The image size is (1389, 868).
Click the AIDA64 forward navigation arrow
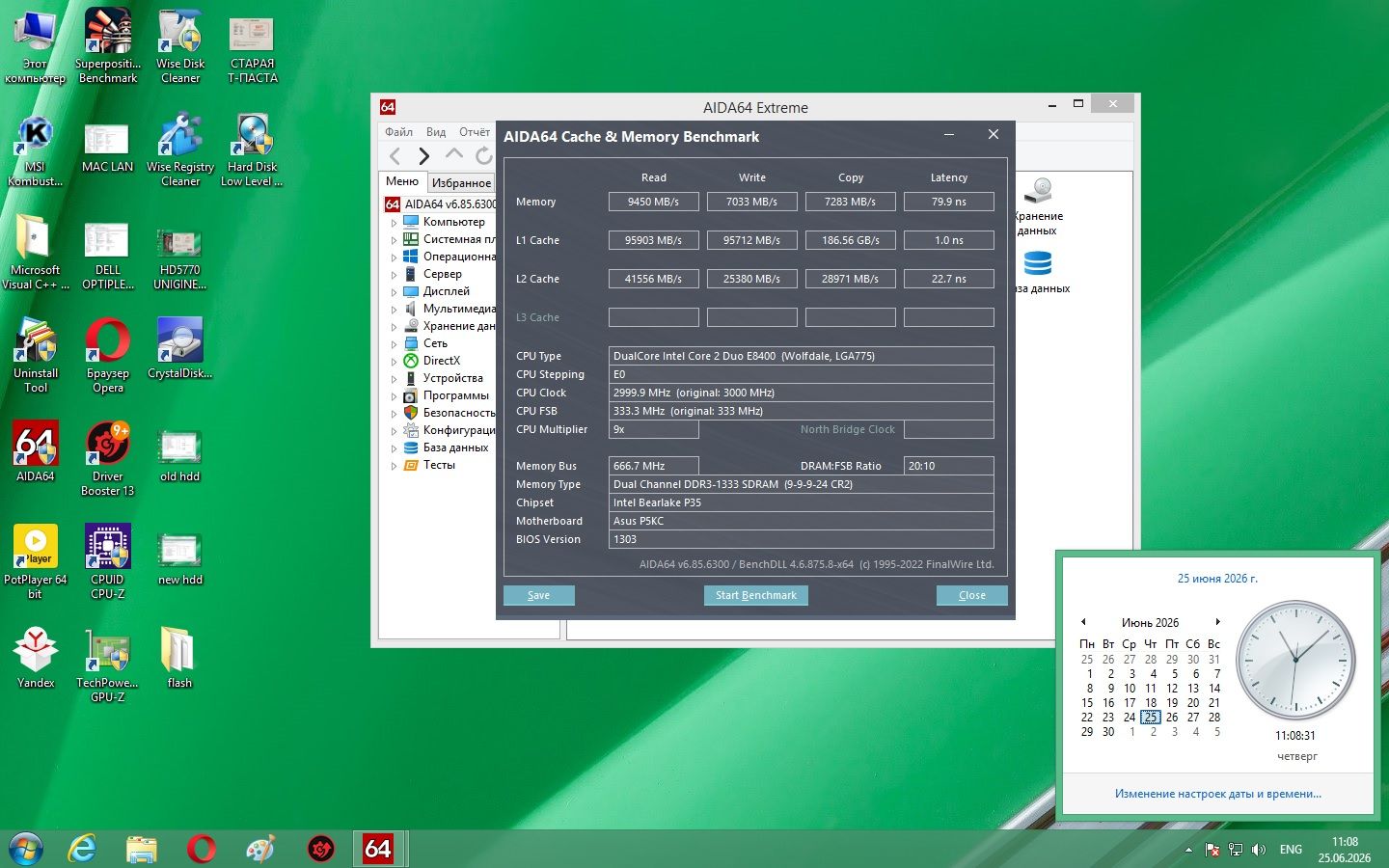click(423, 155)
